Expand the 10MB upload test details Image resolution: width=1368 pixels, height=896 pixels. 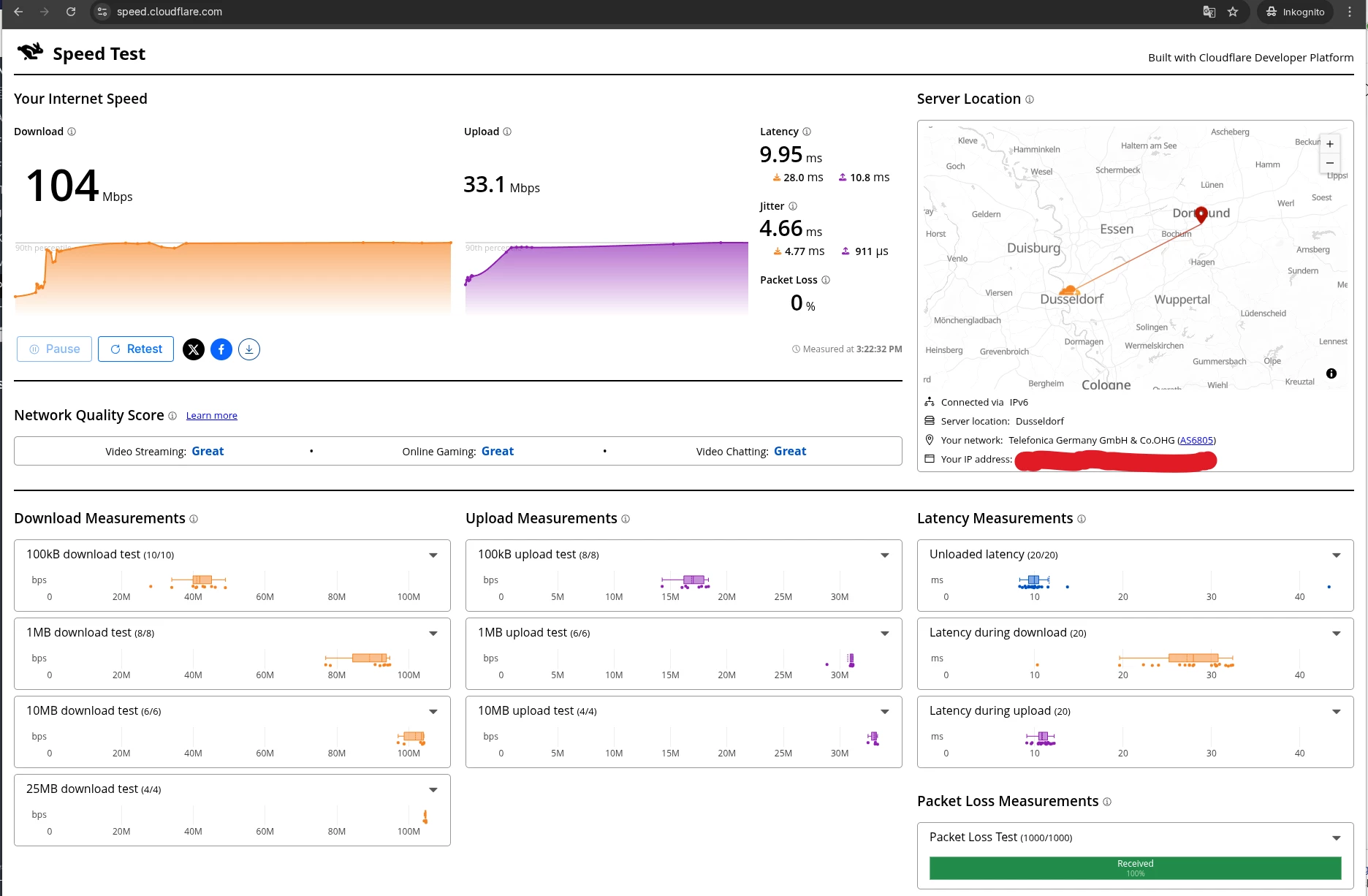[885, 712]
